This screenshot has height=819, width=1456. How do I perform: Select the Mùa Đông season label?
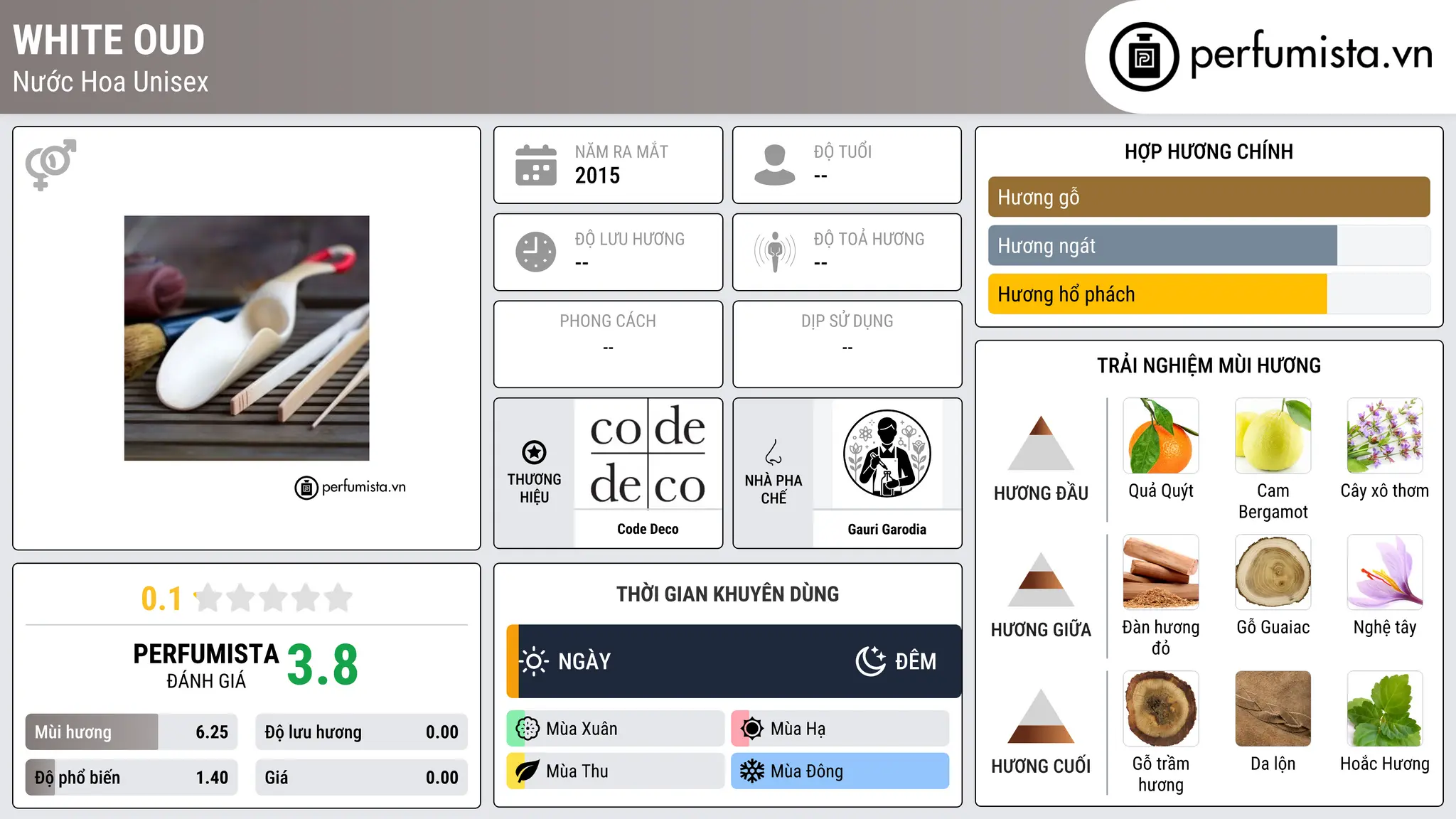click(x=807, y=771)
